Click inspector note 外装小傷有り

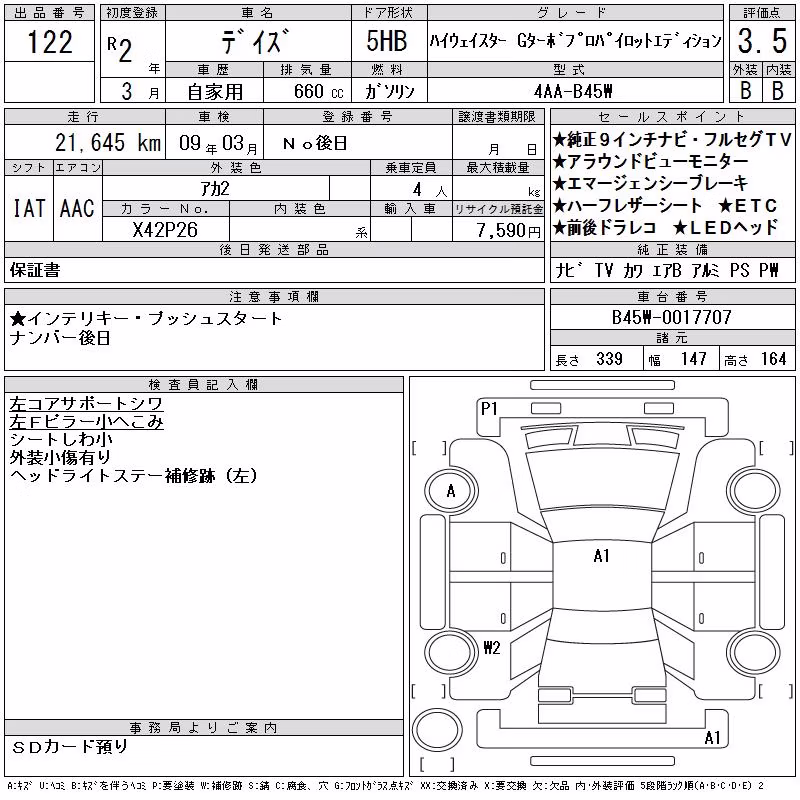click(60, 458)
